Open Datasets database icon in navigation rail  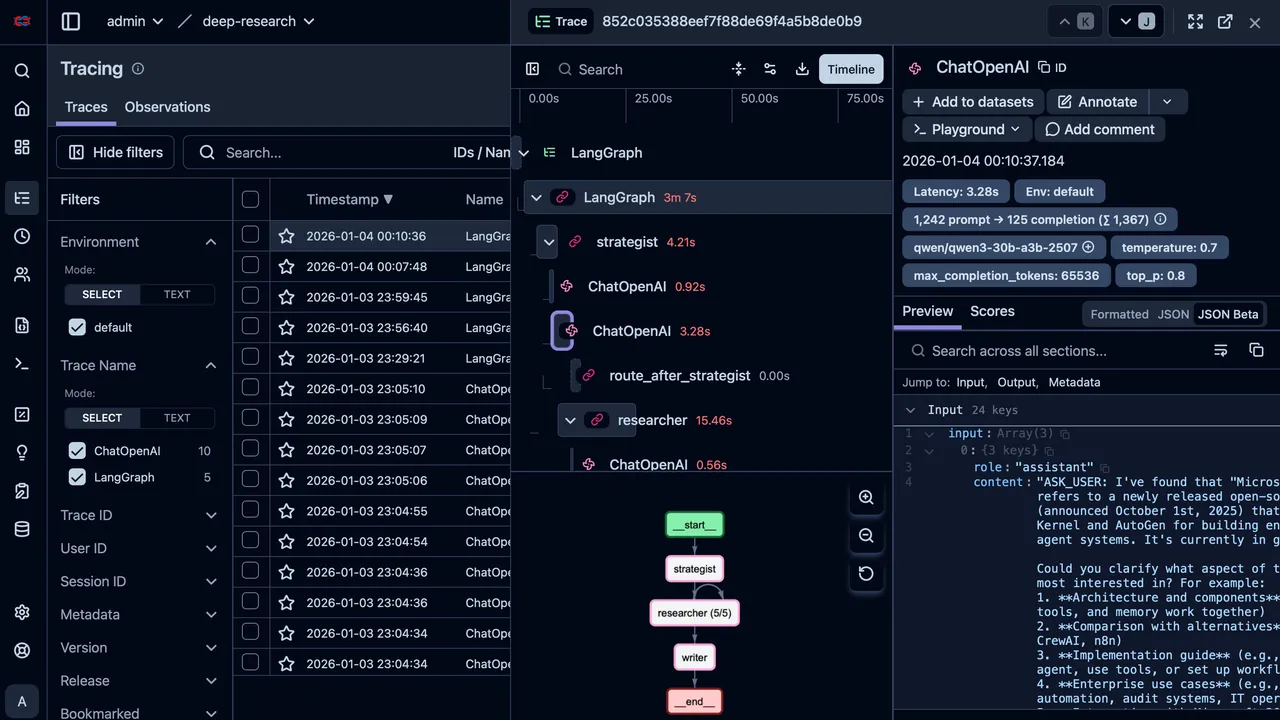tap(22, 529)
